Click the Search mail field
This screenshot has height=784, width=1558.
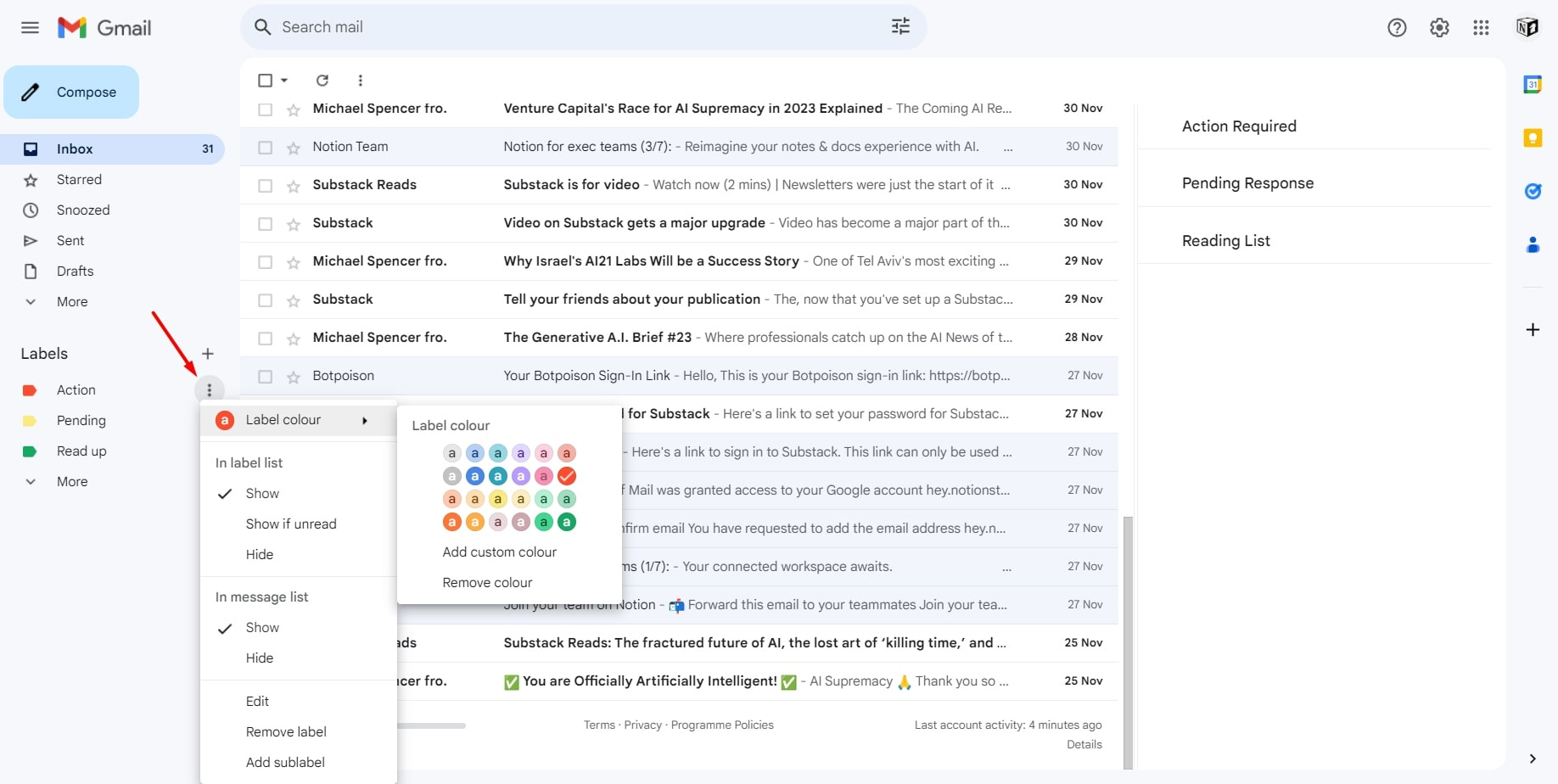584,27
